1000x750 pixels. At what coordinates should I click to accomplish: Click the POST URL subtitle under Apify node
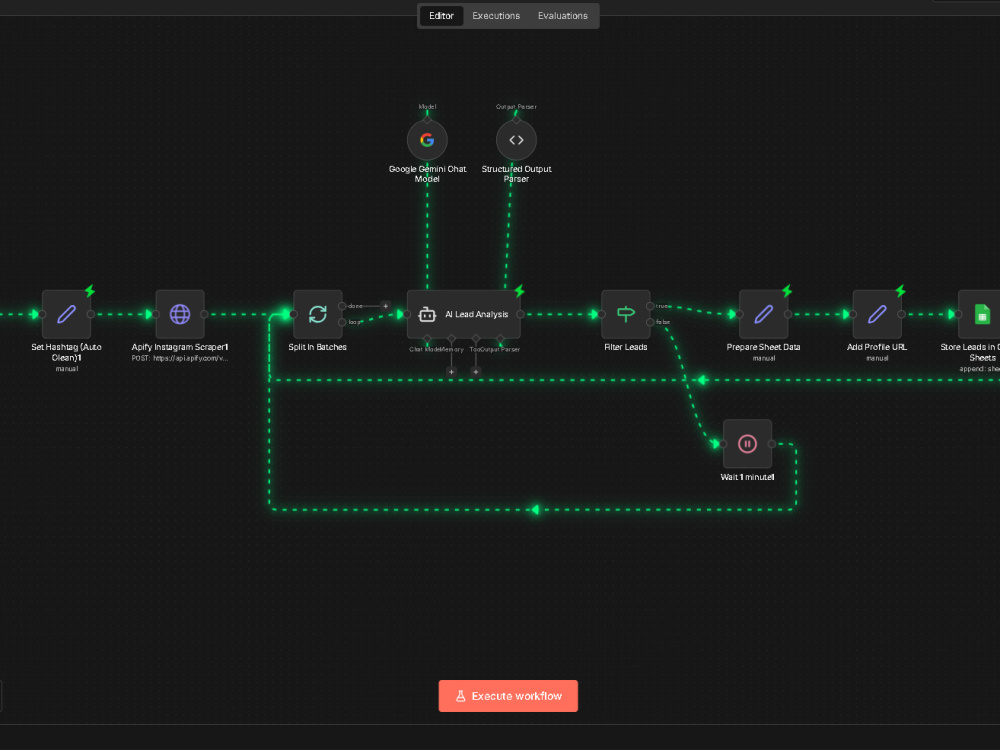point(180,358)
